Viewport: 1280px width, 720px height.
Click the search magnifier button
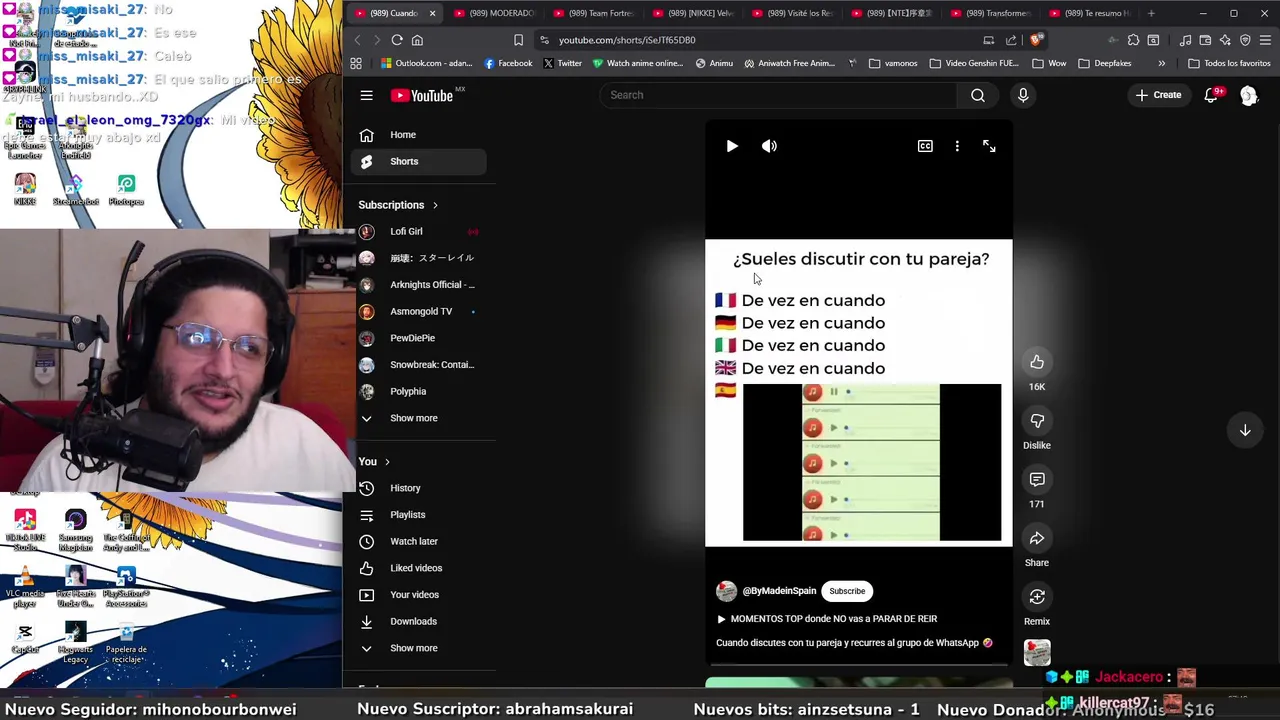pos(978,95)
